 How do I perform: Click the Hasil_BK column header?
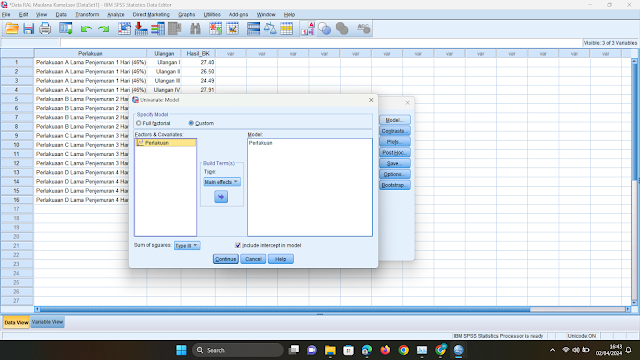click(x=198, y=53)
